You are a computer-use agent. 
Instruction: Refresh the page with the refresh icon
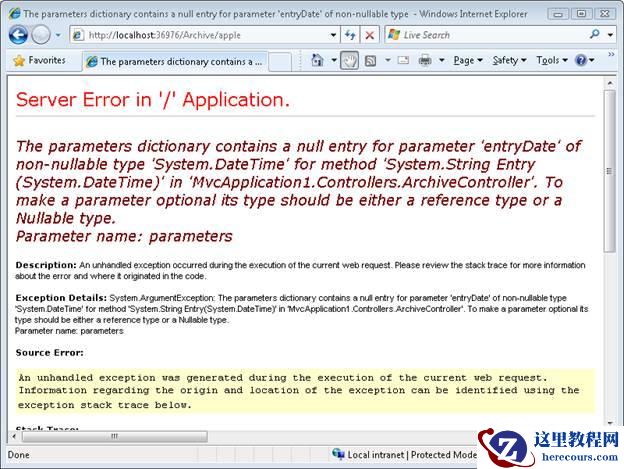tap(350, 35)
